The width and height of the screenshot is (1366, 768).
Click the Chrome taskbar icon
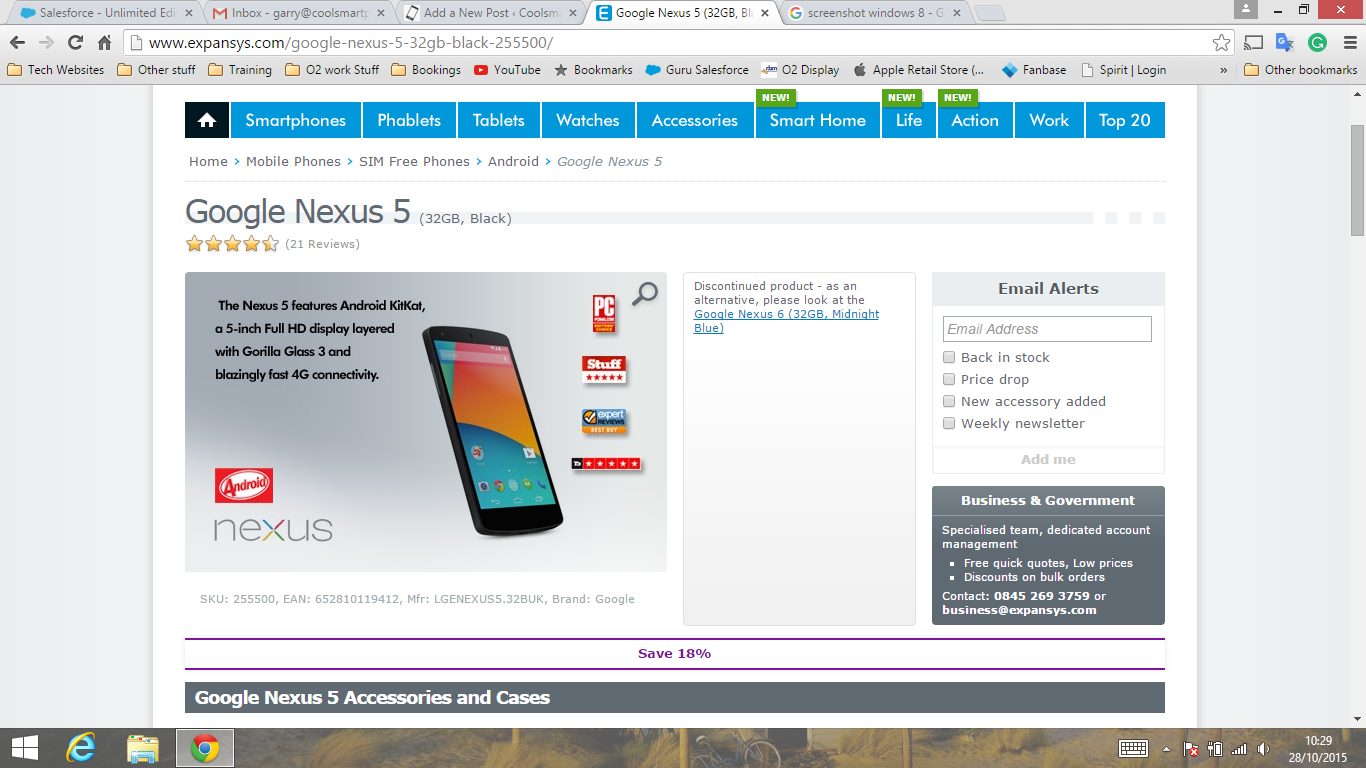click(x=205, y=748)
